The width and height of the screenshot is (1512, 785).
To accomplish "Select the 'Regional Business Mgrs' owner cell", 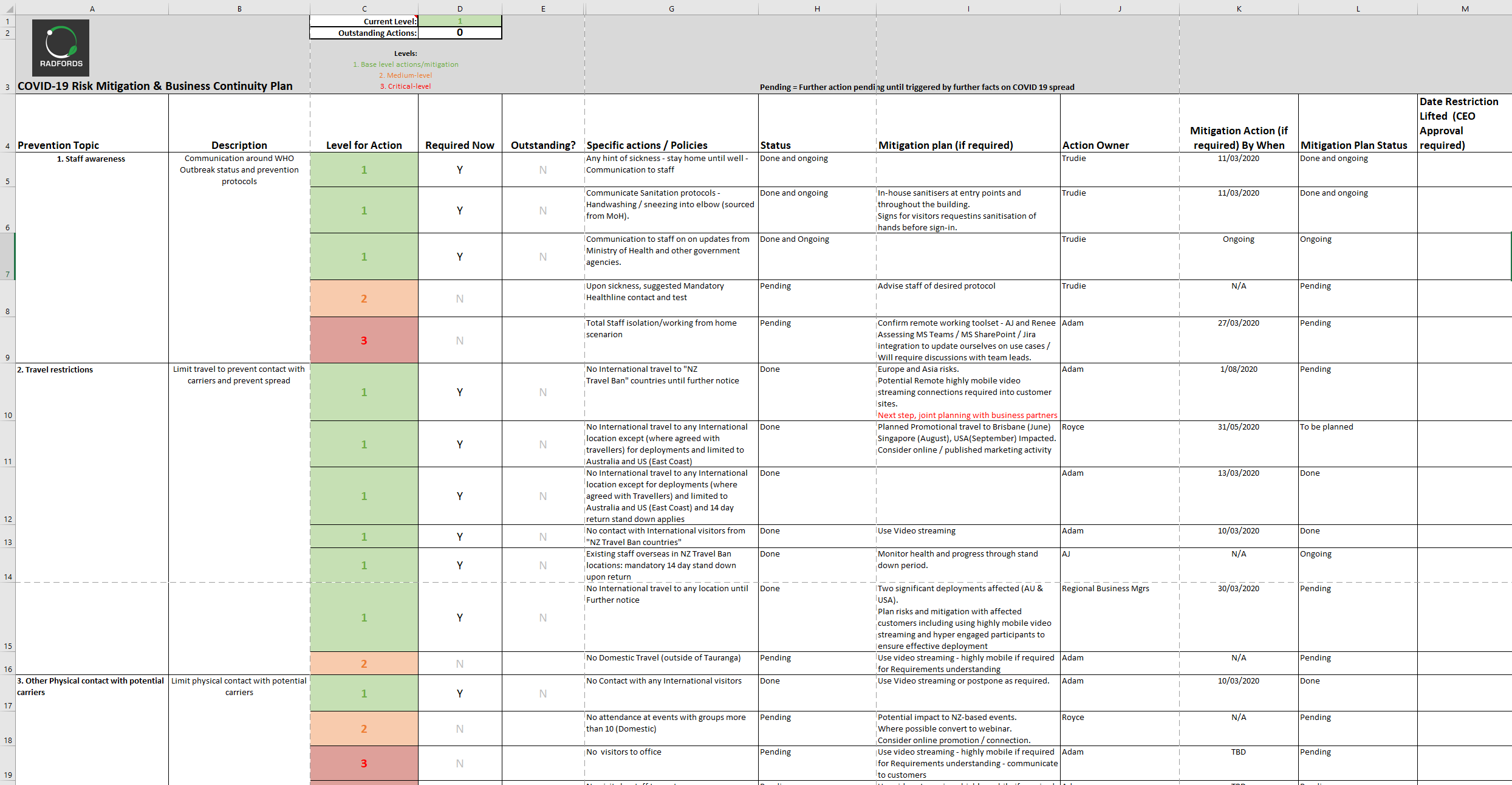I will tap(1120, 617).
